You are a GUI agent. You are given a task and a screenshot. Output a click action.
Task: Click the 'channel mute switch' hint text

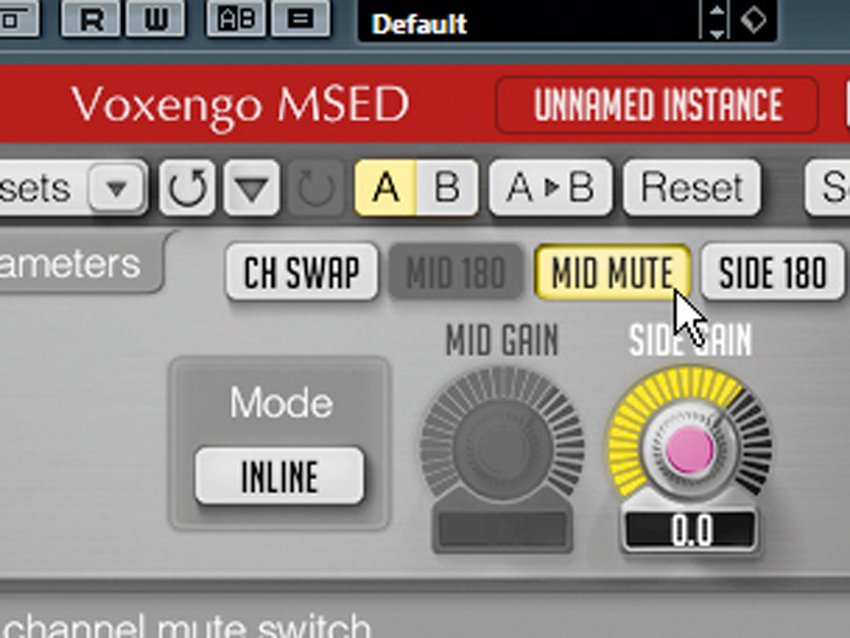[x=185, y=625]
